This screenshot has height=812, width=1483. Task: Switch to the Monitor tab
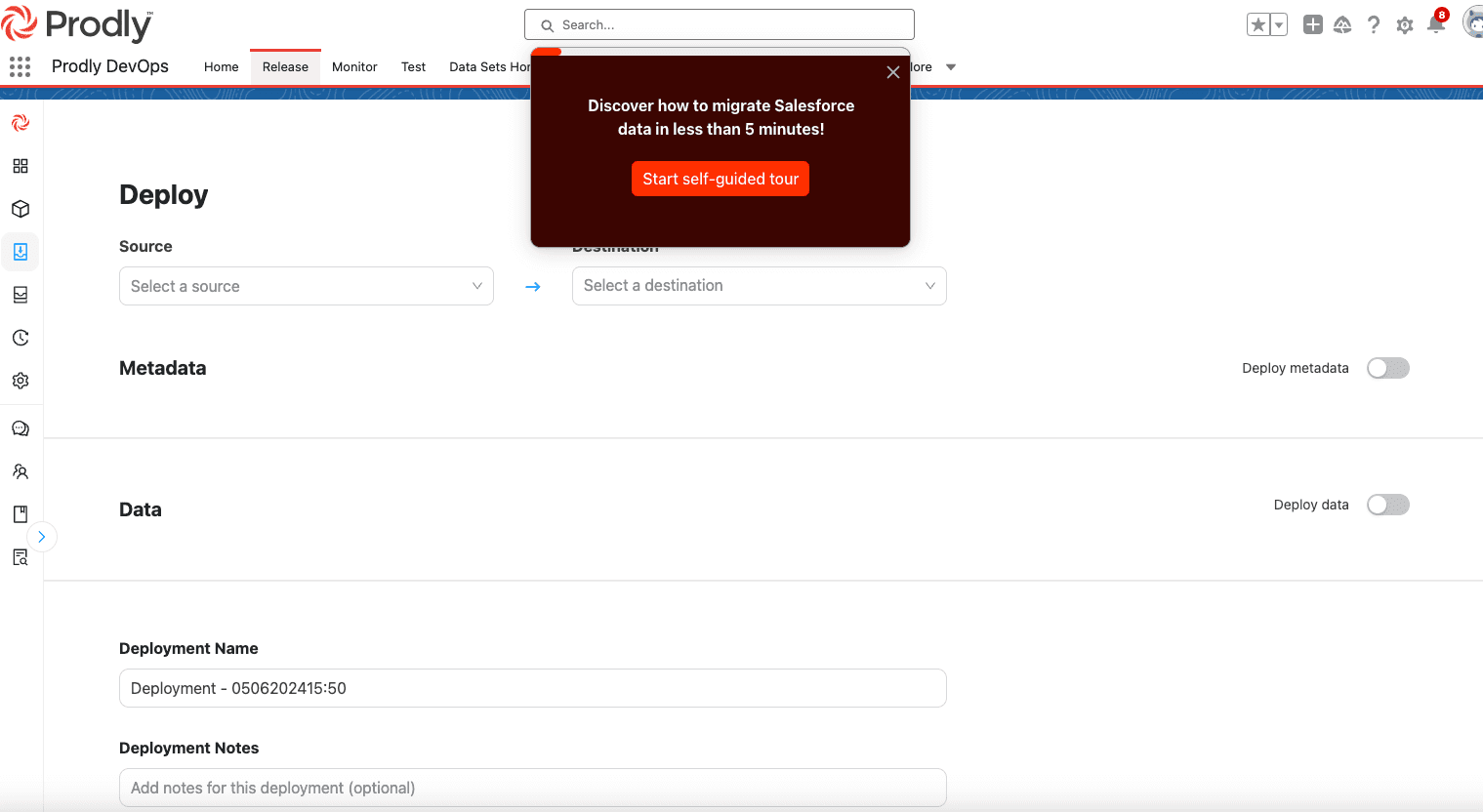pos(354,67)
